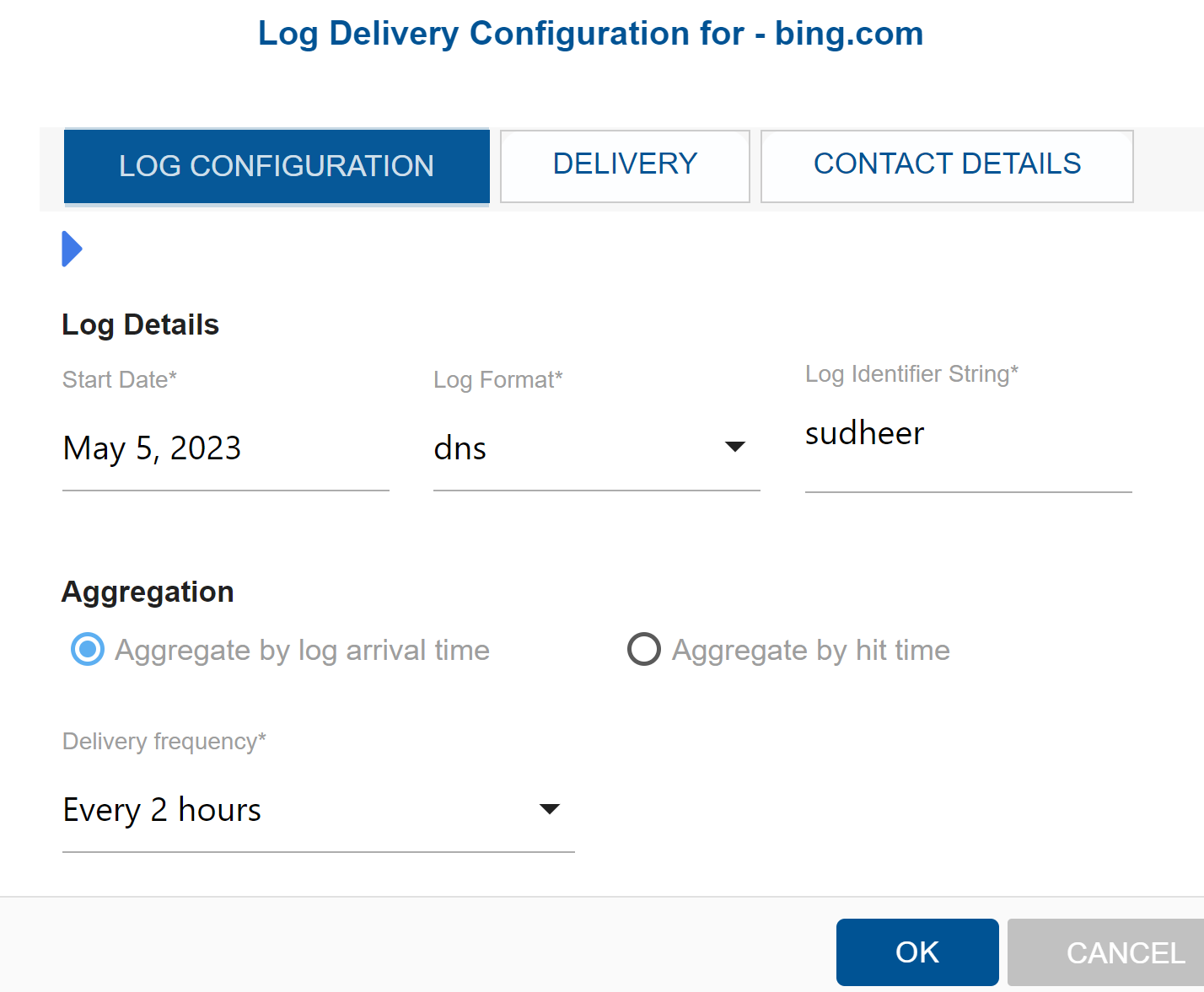Expand the blue triangle arrow below the tabs
The image size is (1204, 992).
[72, 249]
